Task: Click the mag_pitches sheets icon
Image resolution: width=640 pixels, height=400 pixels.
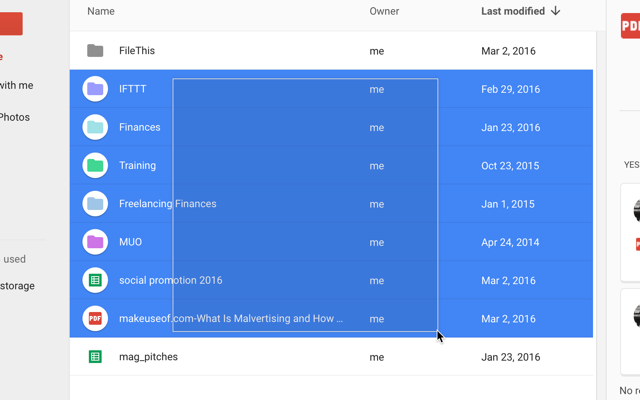Action: pos(95,357)
